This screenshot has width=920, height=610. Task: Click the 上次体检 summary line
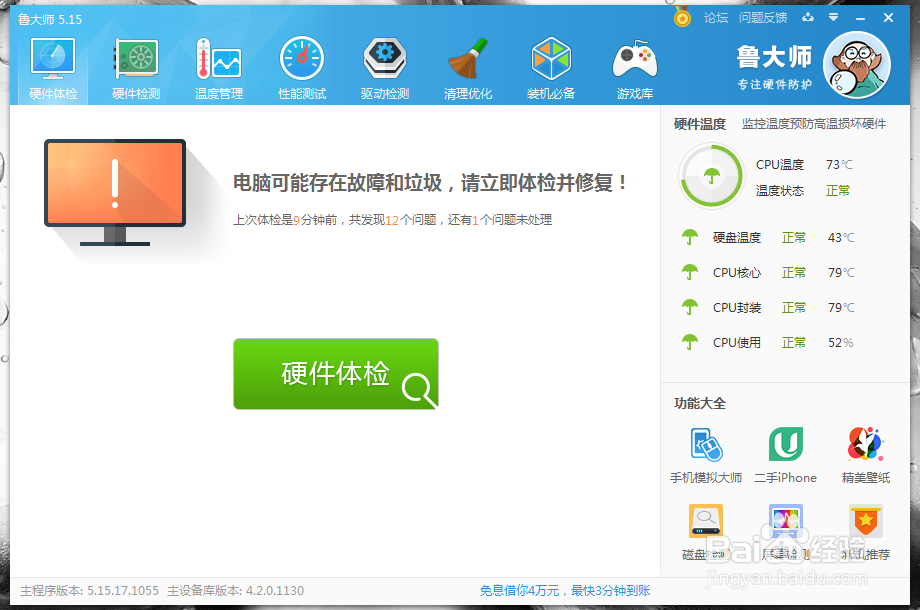(x=393, y=220)
